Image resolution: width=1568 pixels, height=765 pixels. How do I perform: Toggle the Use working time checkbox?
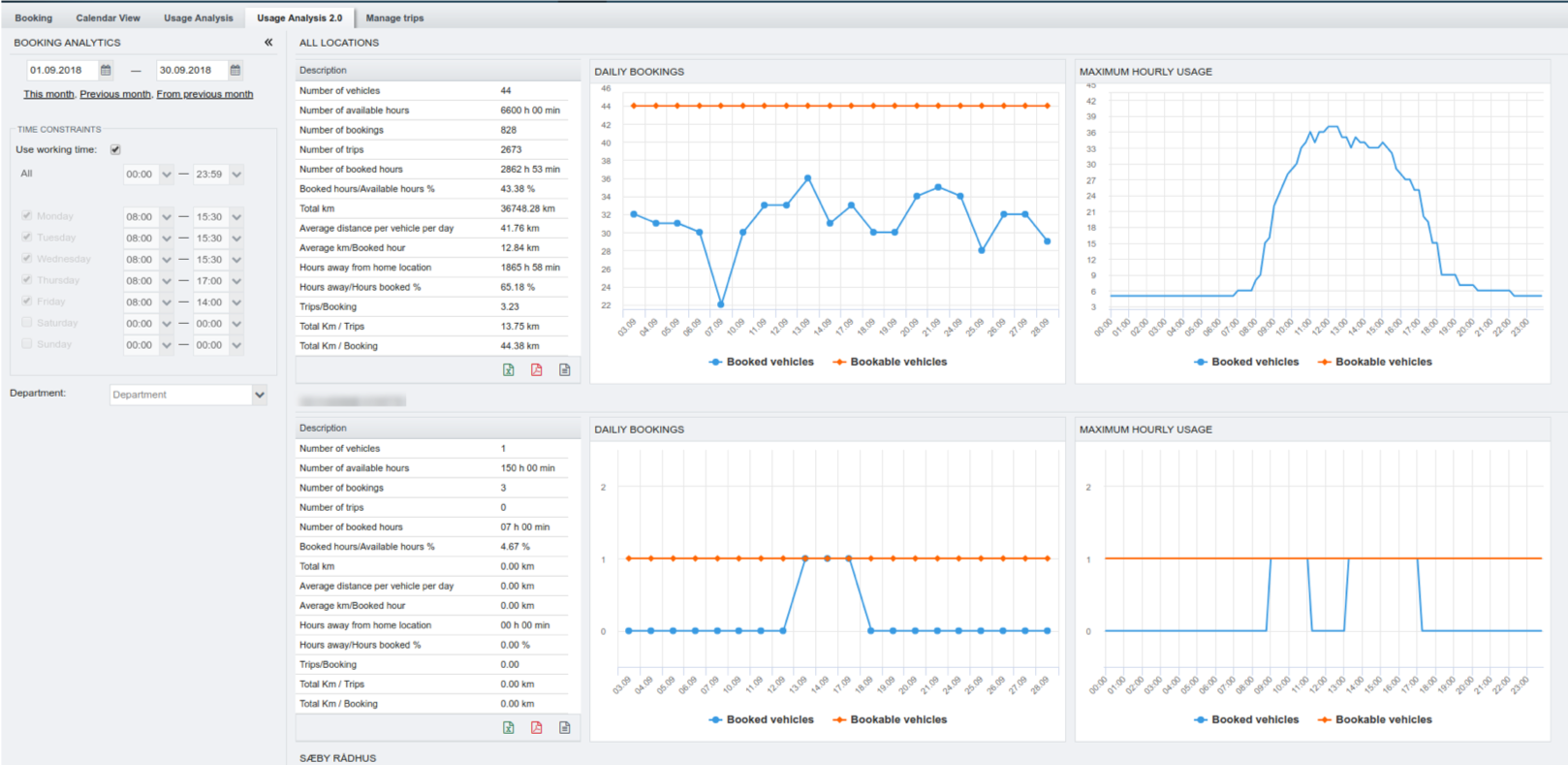(x=115, y=149)
